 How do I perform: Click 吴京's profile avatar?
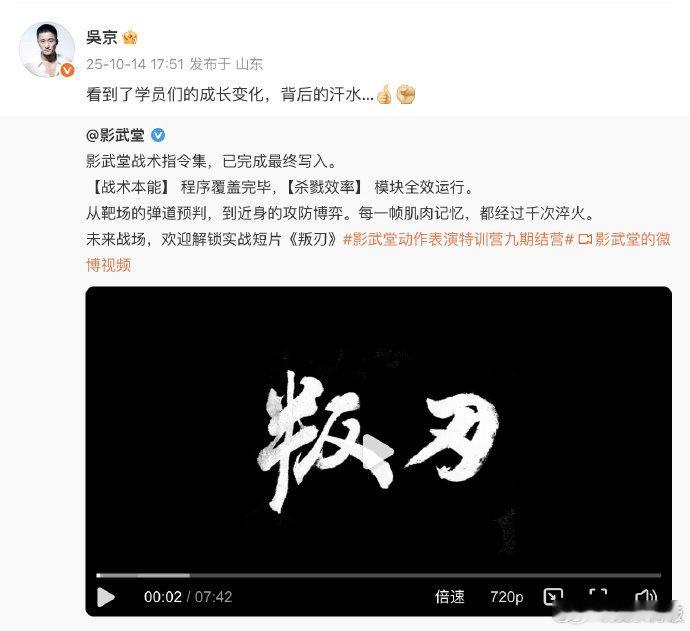tap(47, 49)
